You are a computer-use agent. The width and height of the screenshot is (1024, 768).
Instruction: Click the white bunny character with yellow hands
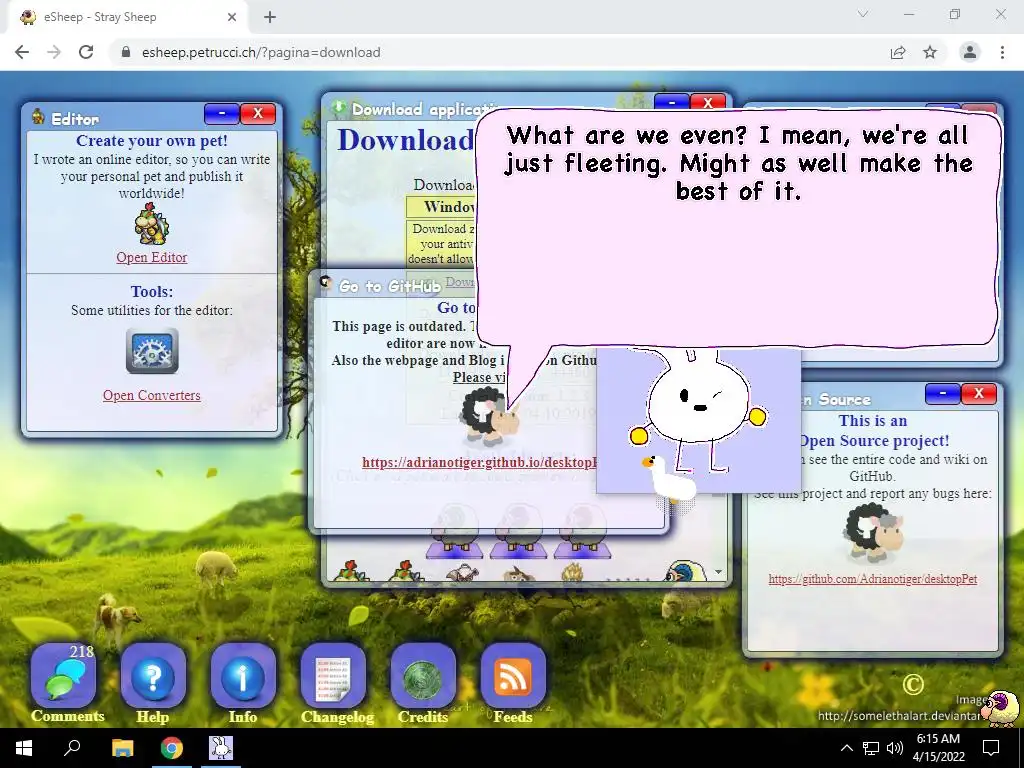(x=699, y=409)
